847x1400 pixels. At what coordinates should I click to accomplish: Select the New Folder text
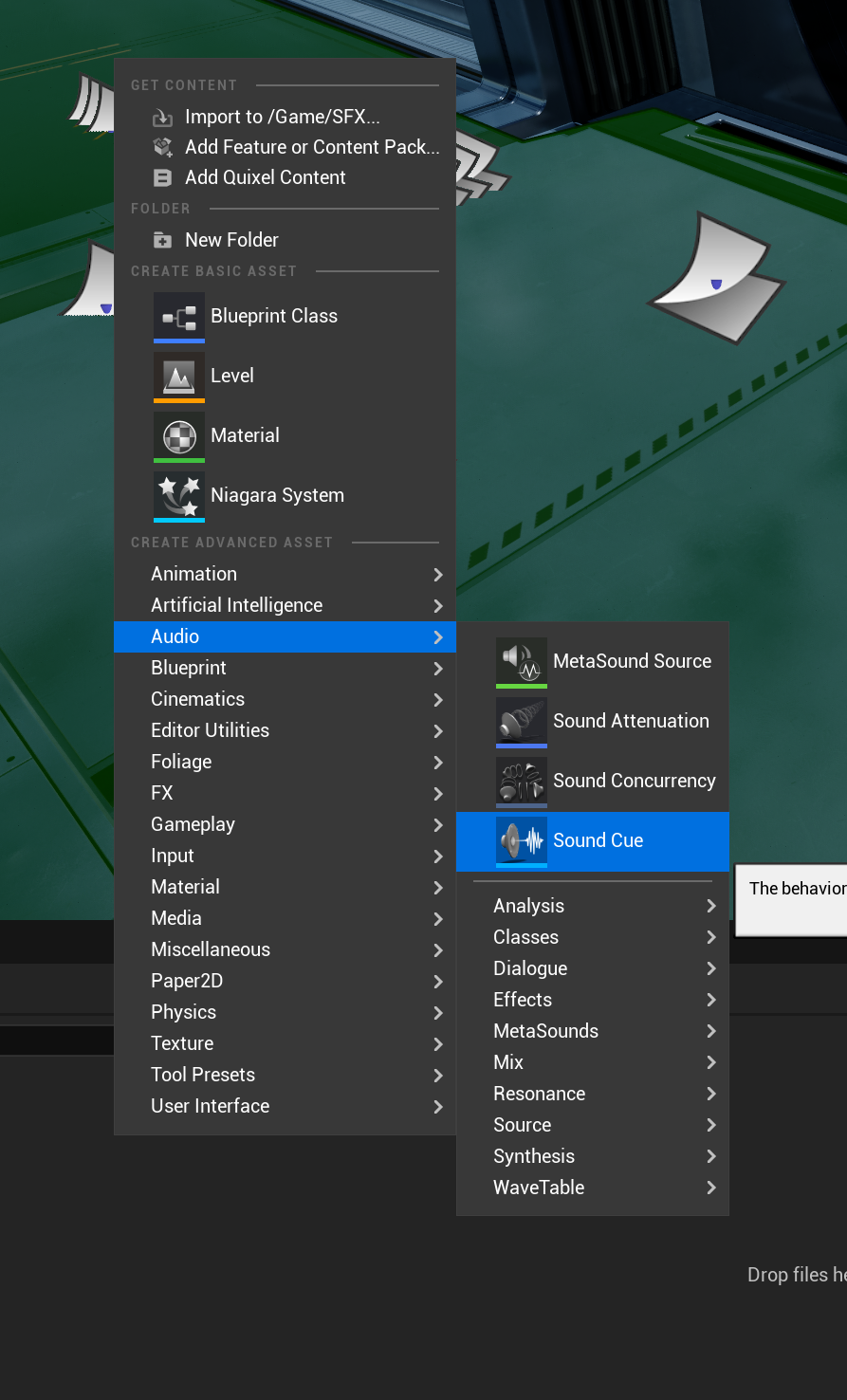[232, 240]
